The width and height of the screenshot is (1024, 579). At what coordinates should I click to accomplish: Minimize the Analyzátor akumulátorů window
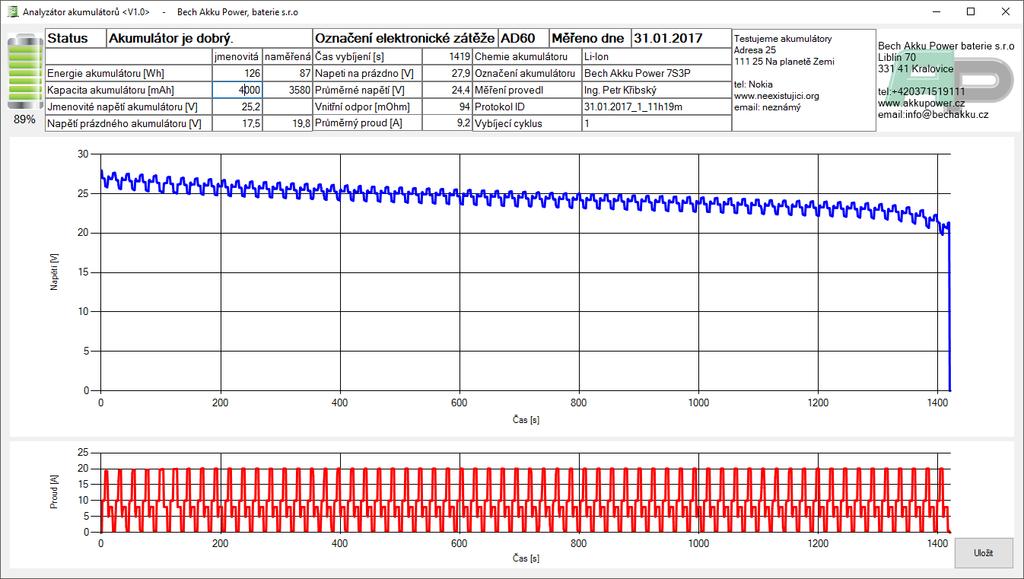tap(936, 12)
